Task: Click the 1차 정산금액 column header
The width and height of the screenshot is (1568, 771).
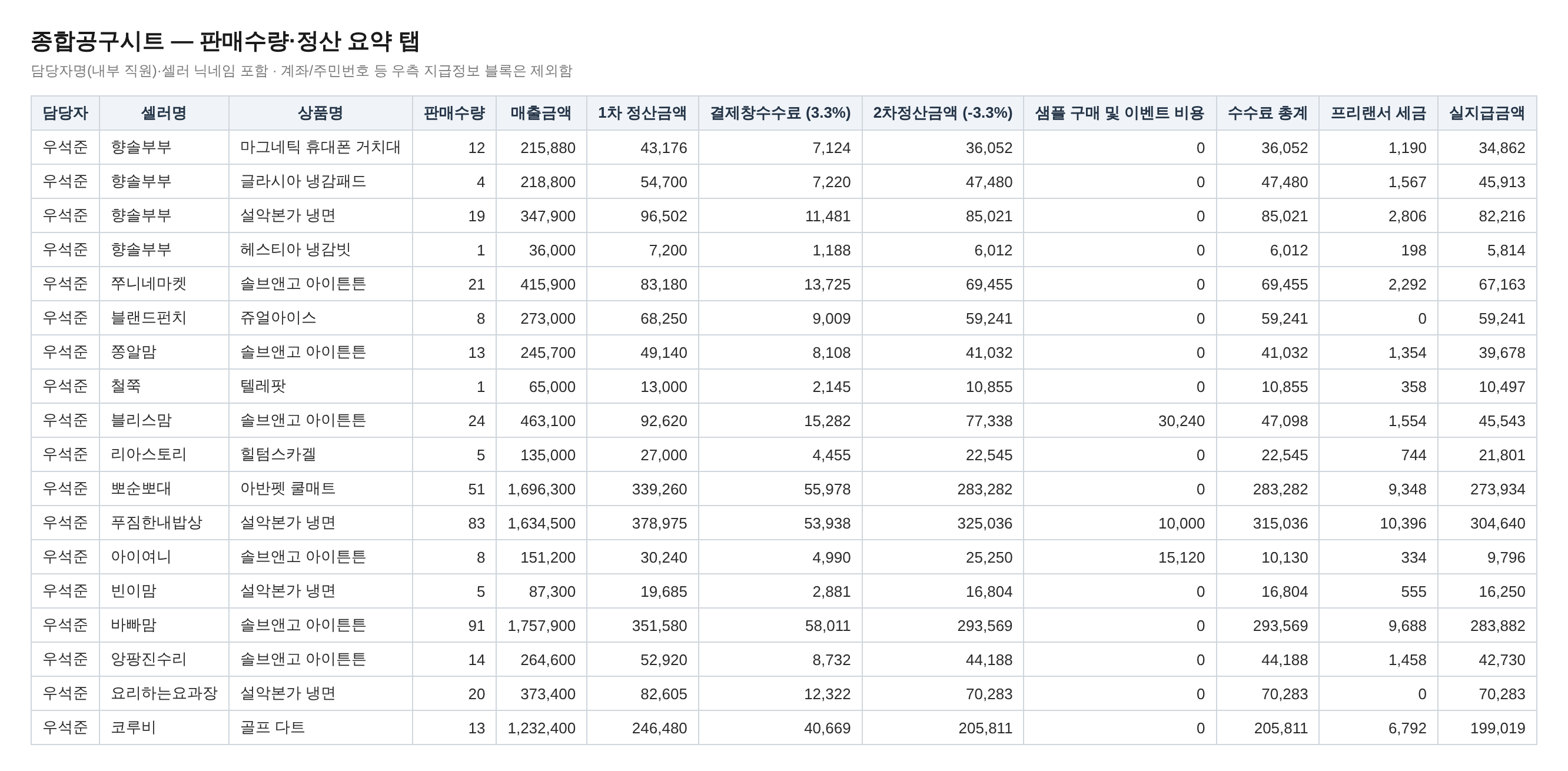Action: pos(642,113)
